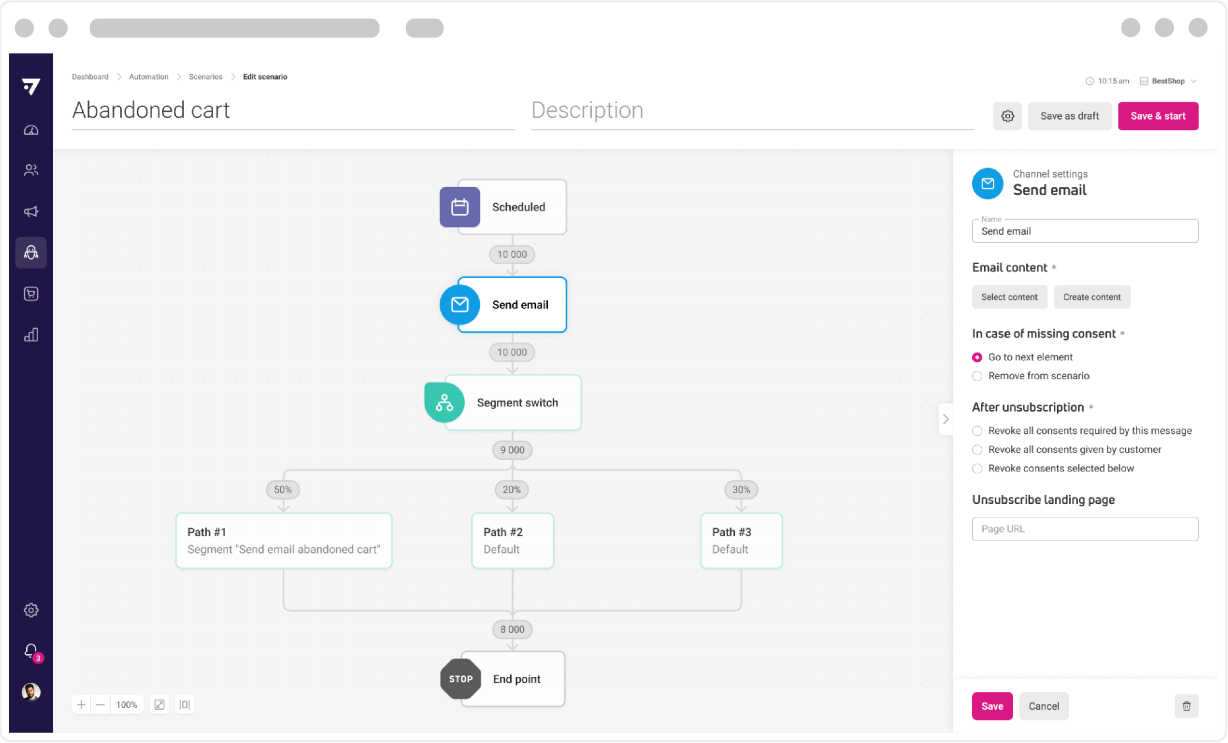Delete element using the trash icon

(x=1186, y=706)
